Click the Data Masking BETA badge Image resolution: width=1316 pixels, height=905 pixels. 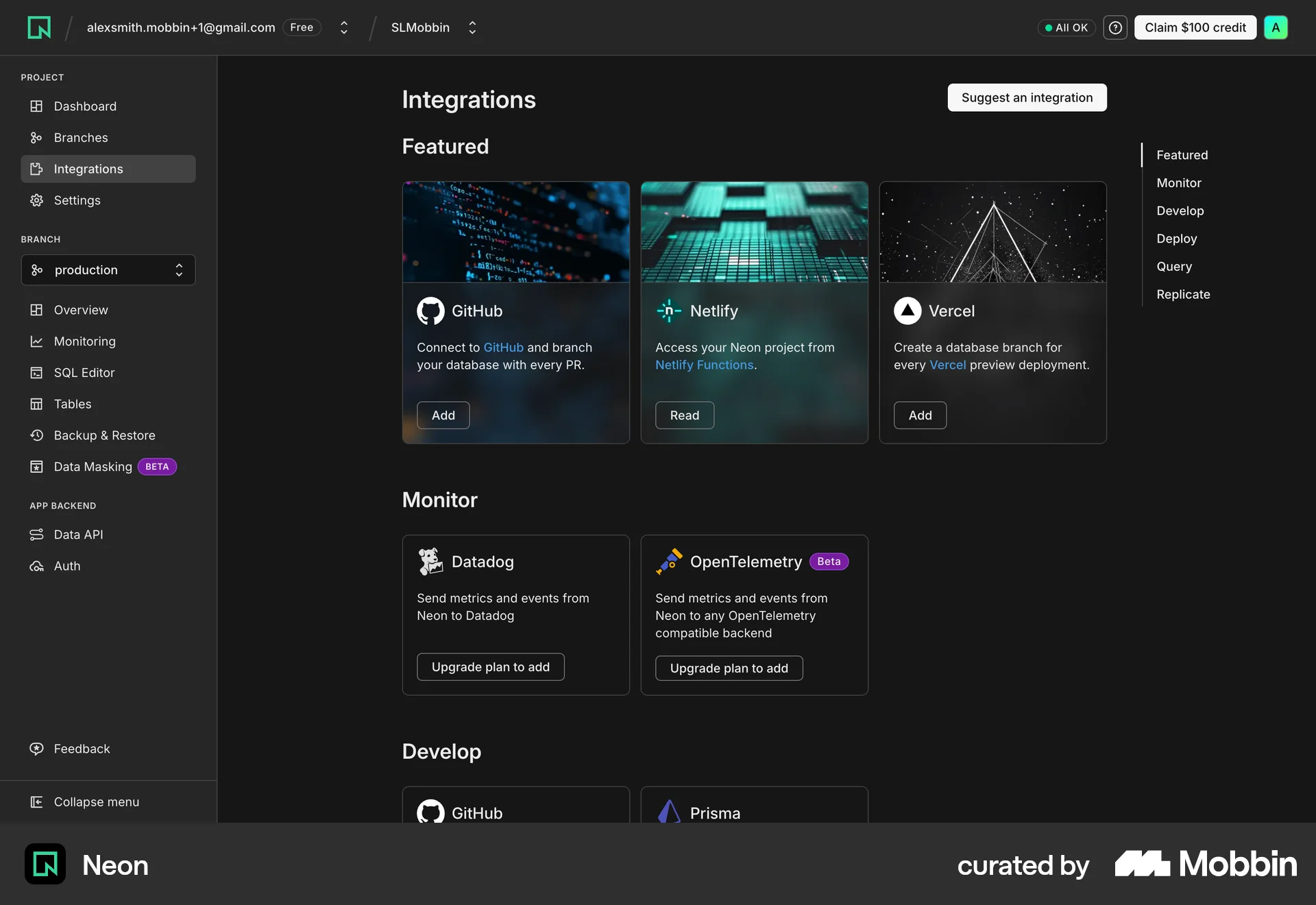(157, 467)
